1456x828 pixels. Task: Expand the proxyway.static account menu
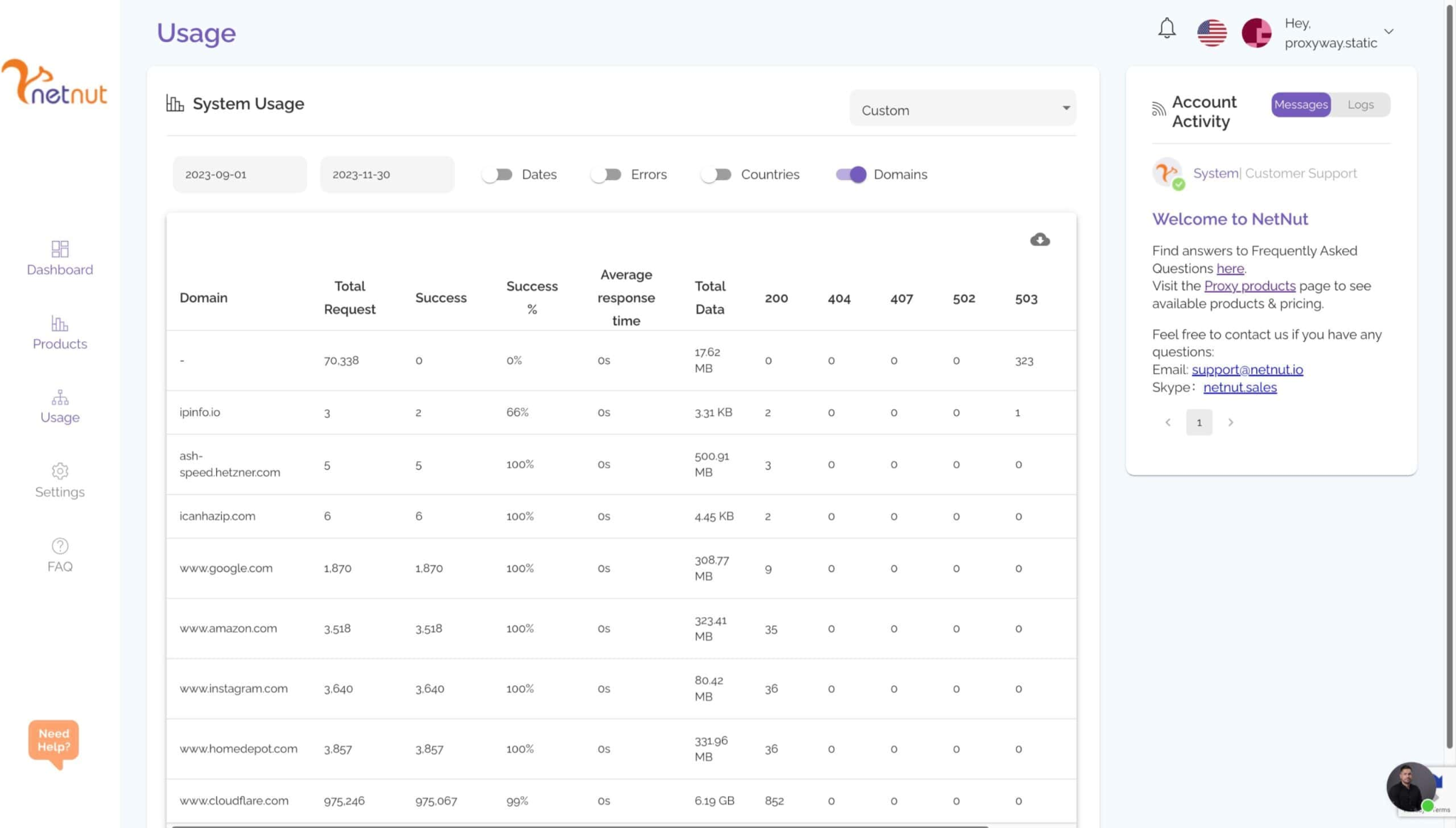pyautogui.click(x=1388, y=32)
